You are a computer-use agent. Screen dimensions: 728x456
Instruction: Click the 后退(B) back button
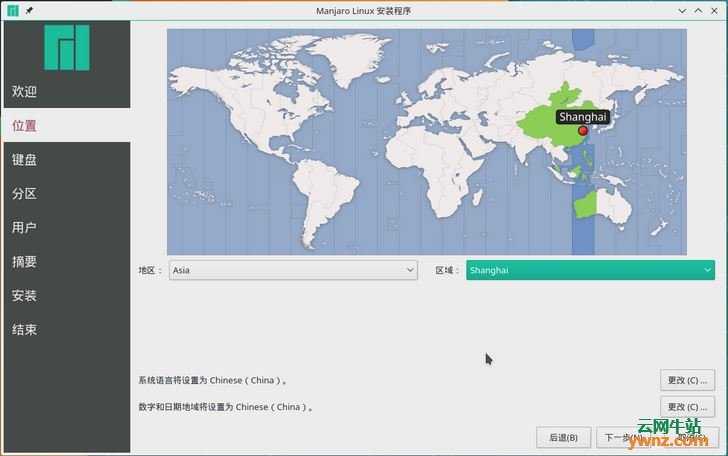563,437
